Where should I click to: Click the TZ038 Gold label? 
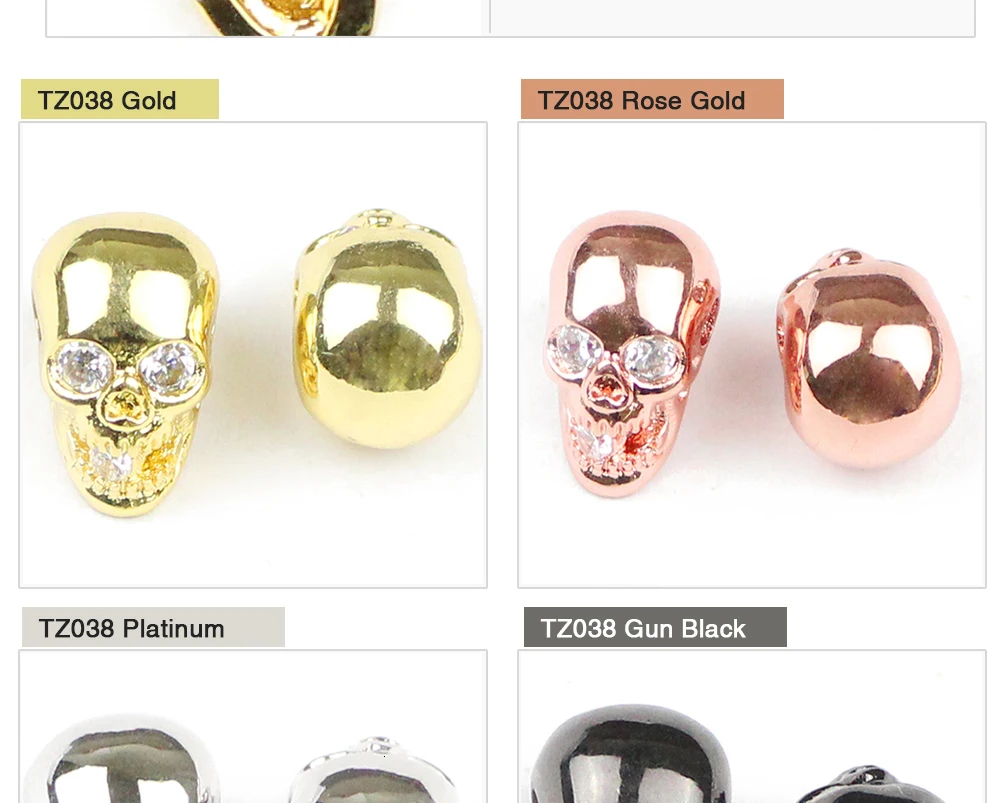click(120, 99)
